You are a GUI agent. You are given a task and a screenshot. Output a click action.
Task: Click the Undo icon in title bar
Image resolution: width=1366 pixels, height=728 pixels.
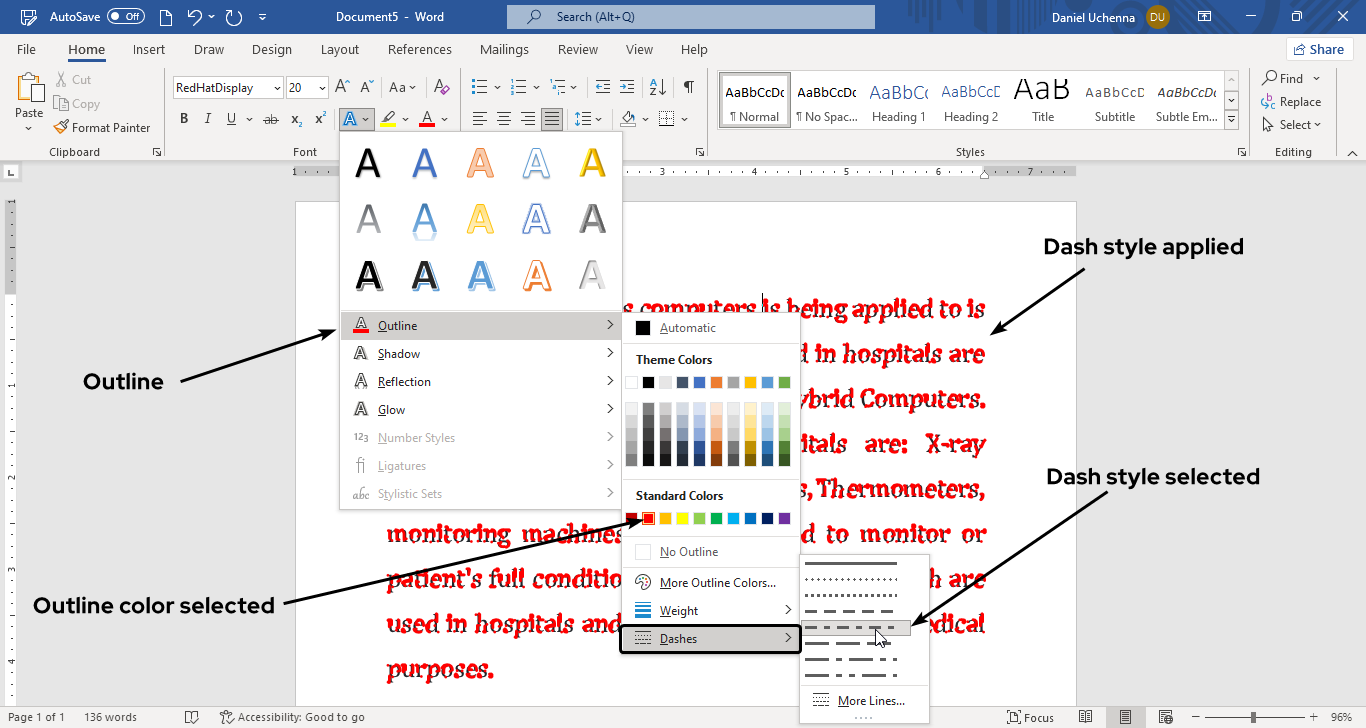coord(195,17)
